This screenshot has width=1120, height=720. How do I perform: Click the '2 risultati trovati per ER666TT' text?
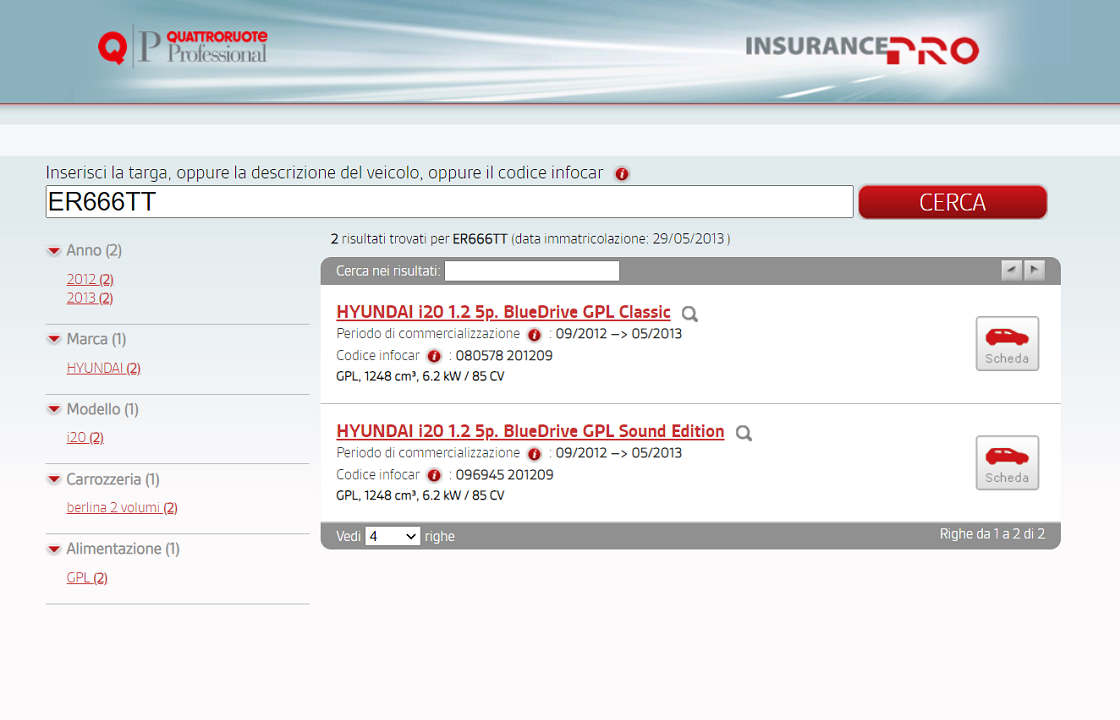pyautogui.click(x=419, y=239)
